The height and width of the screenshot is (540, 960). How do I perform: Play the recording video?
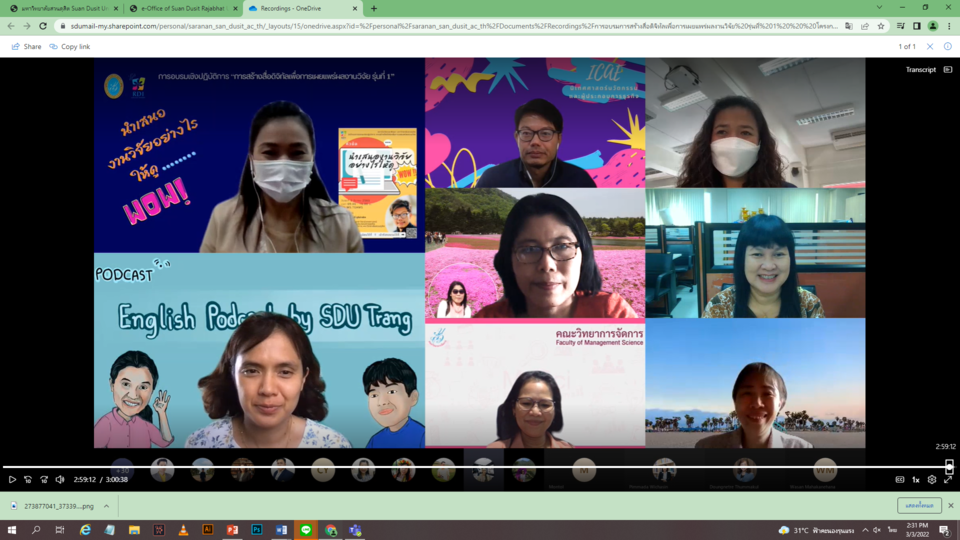12,479
